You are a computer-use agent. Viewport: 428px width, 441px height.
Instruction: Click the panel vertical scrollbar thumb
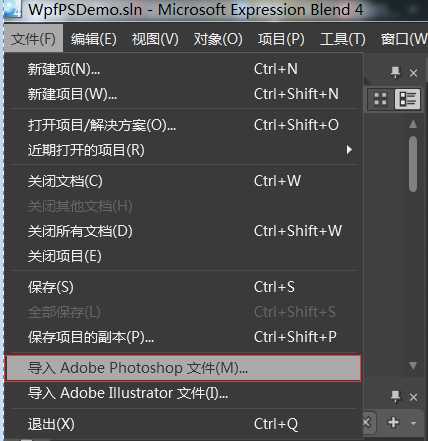pyautogui.click(x=413, y=164)
